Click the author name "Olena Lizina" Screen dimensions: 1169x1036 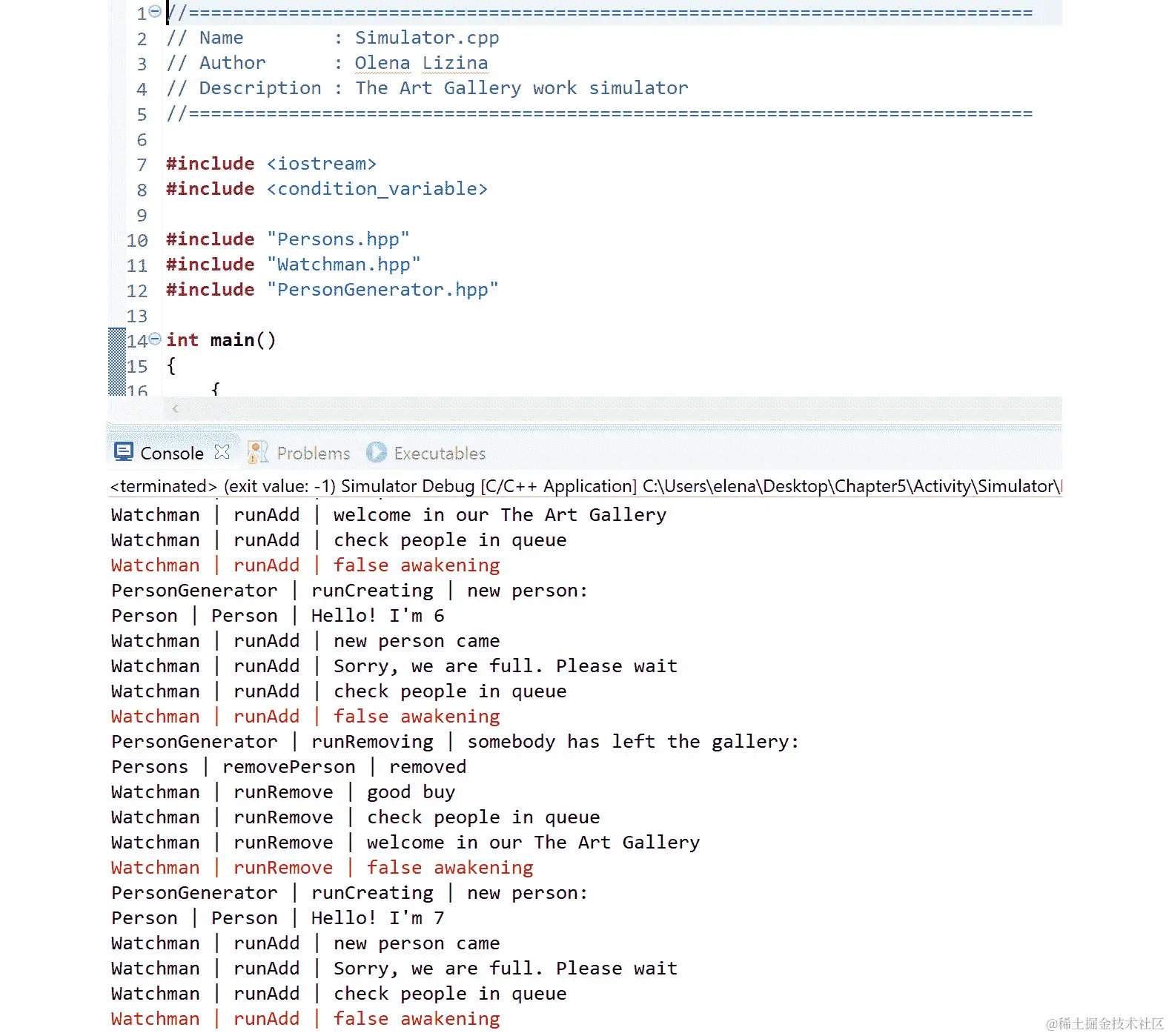tap(421, 63)
